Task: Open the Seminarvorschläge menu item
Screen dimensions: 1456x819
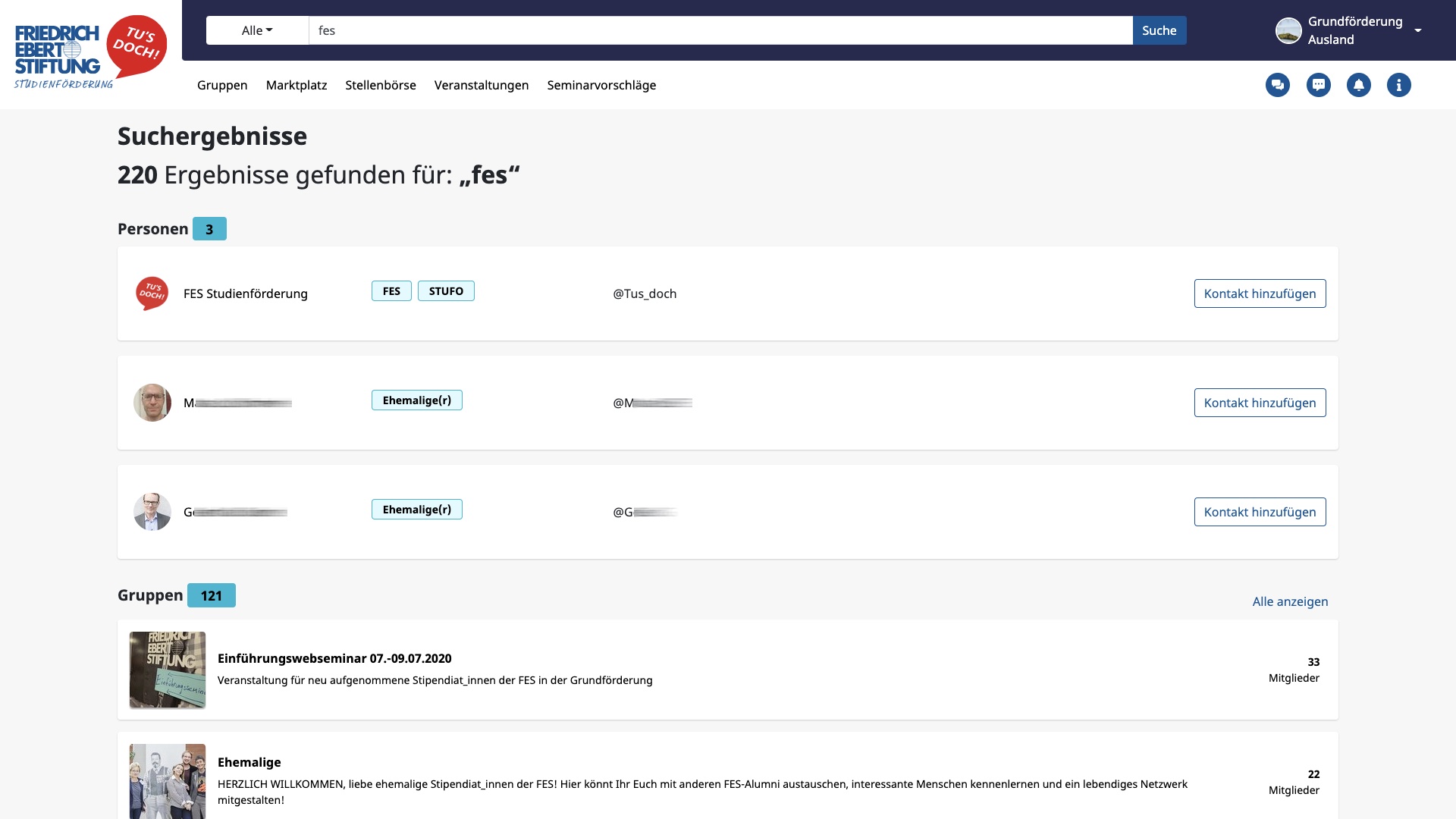Action: coord(601,85)
